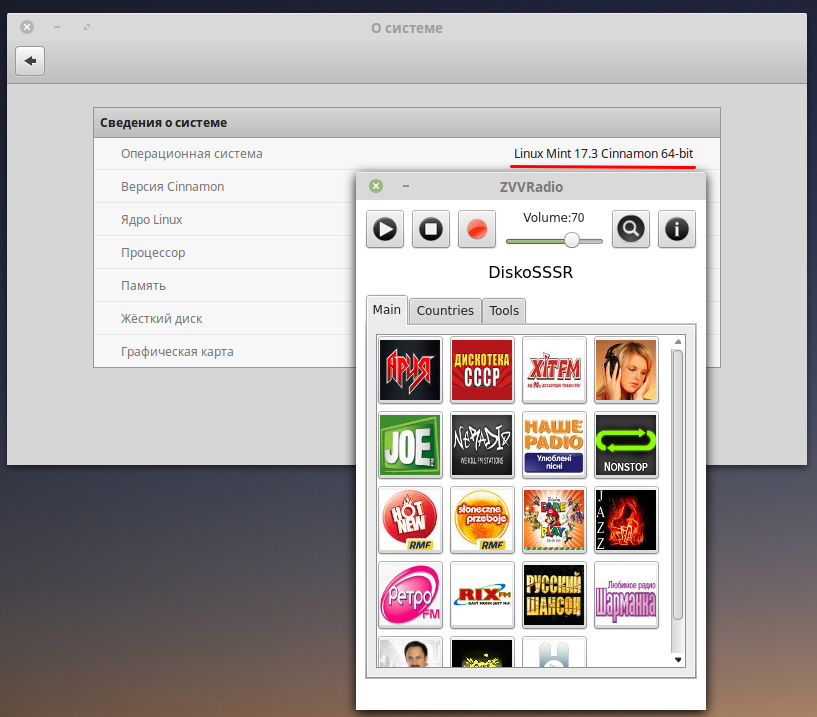Click the Графическая карта row
The width and height of the screenshot is (817, 717).
[x=225, y=352]
